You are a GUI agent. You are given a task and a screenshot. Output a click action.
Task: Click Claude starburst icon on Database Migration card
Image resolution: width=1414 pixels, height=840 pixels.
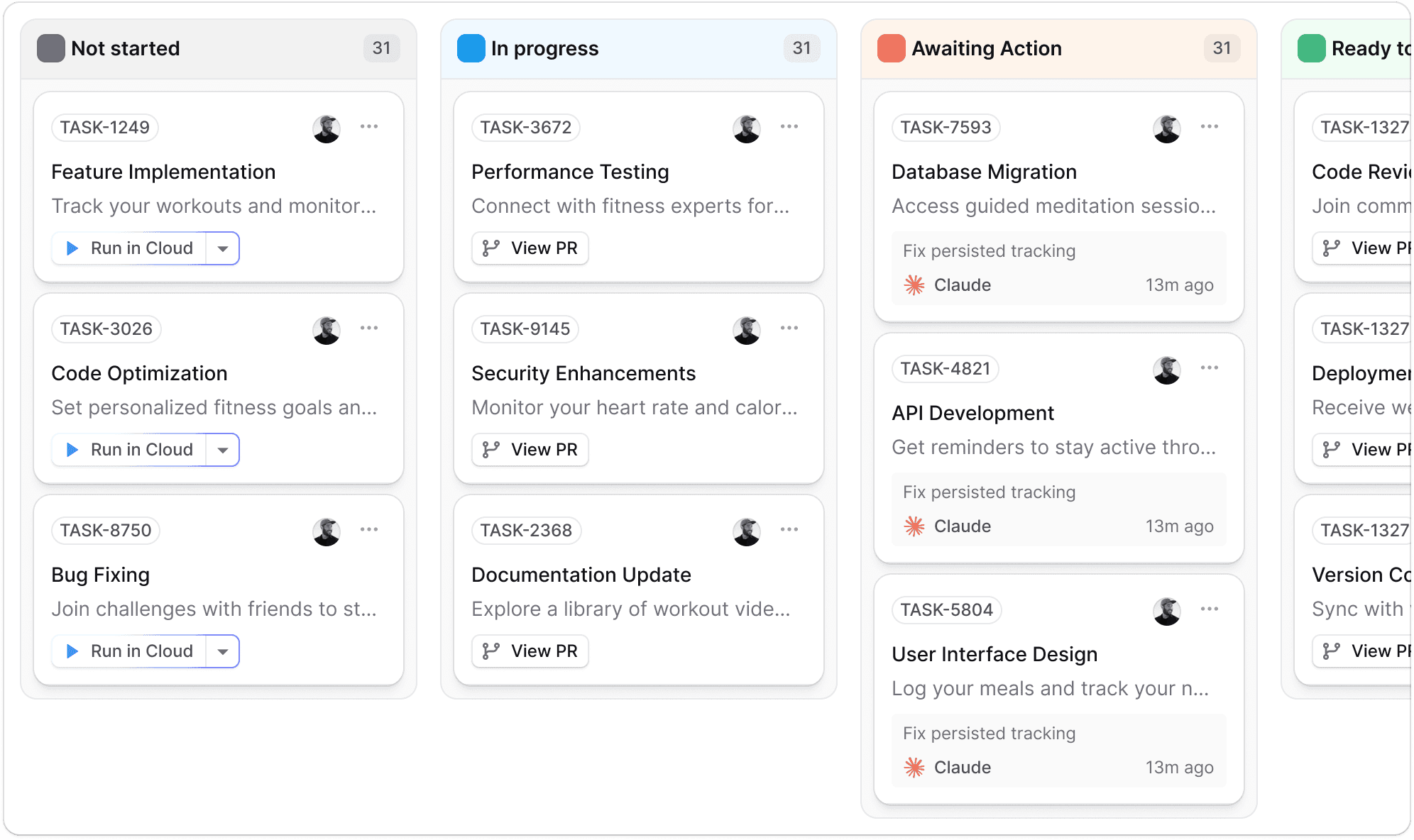pos(914,285)
